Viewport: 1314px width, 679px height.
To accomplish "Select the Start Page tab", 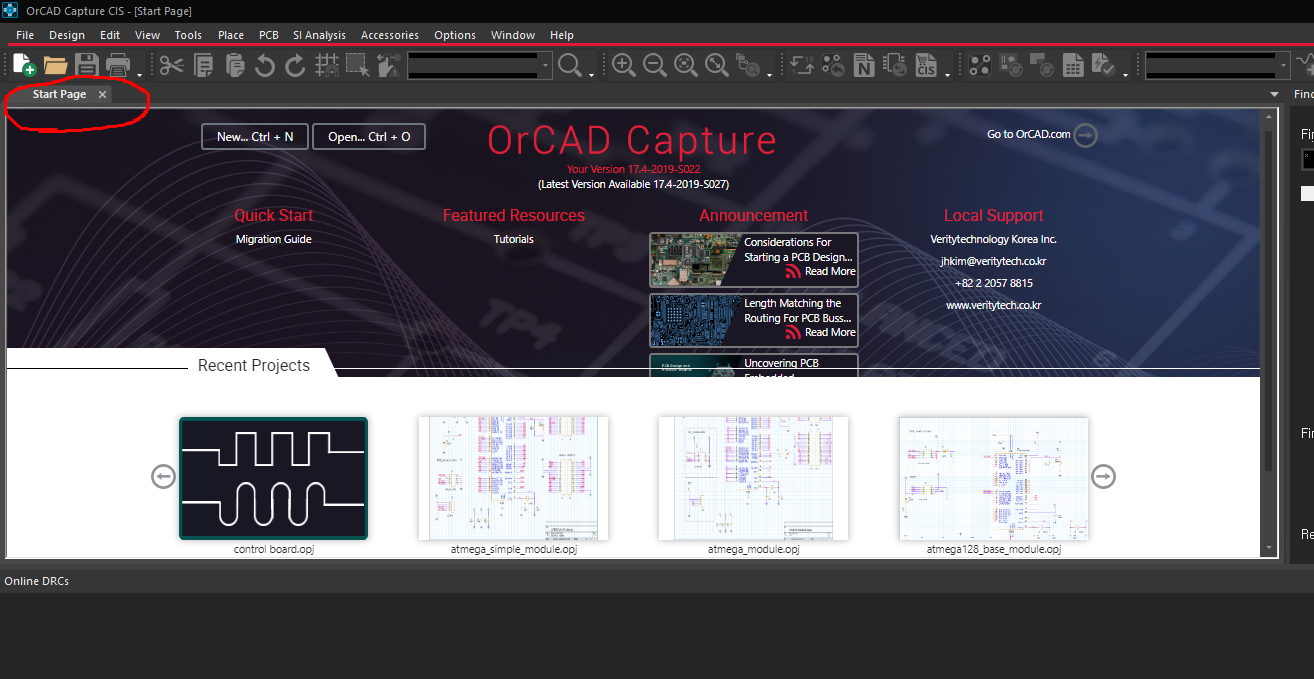I will (x=59, y=94).
